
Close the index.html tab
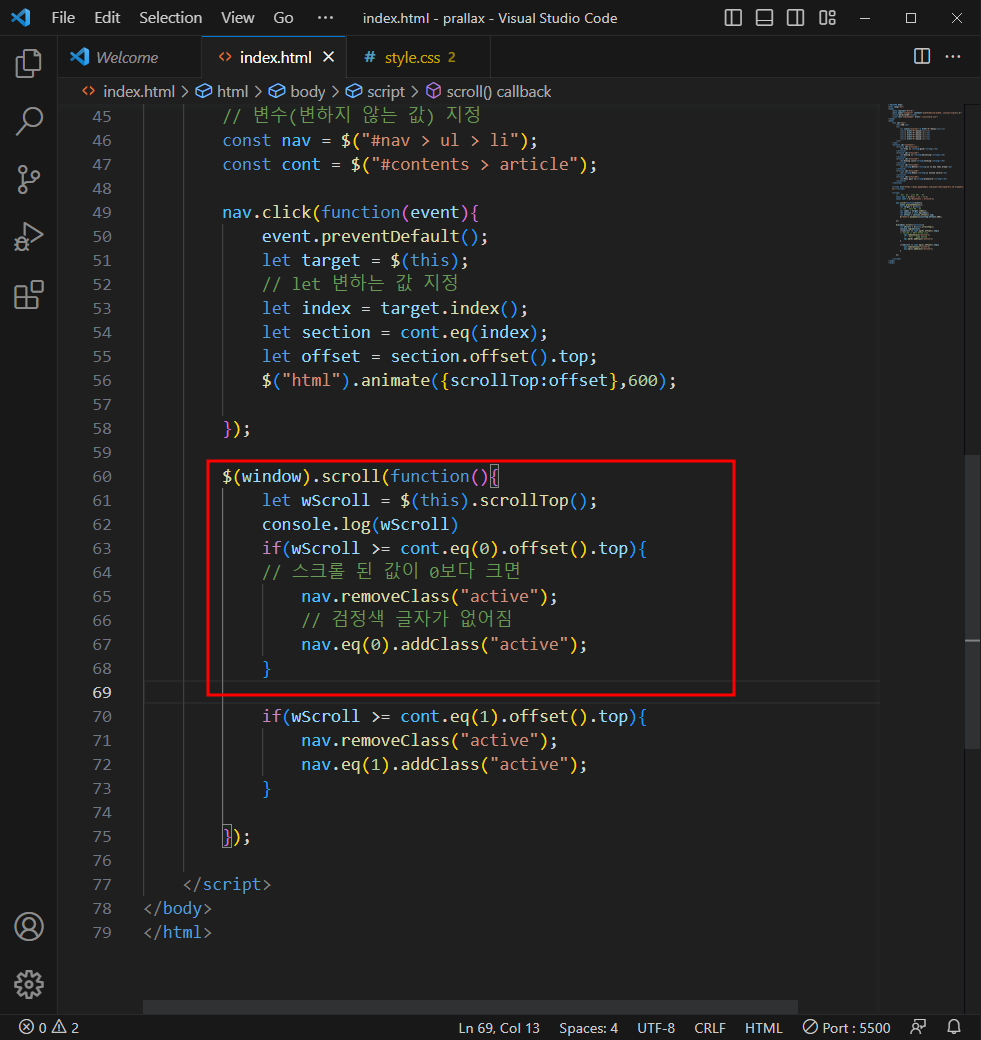click(328, 57)
